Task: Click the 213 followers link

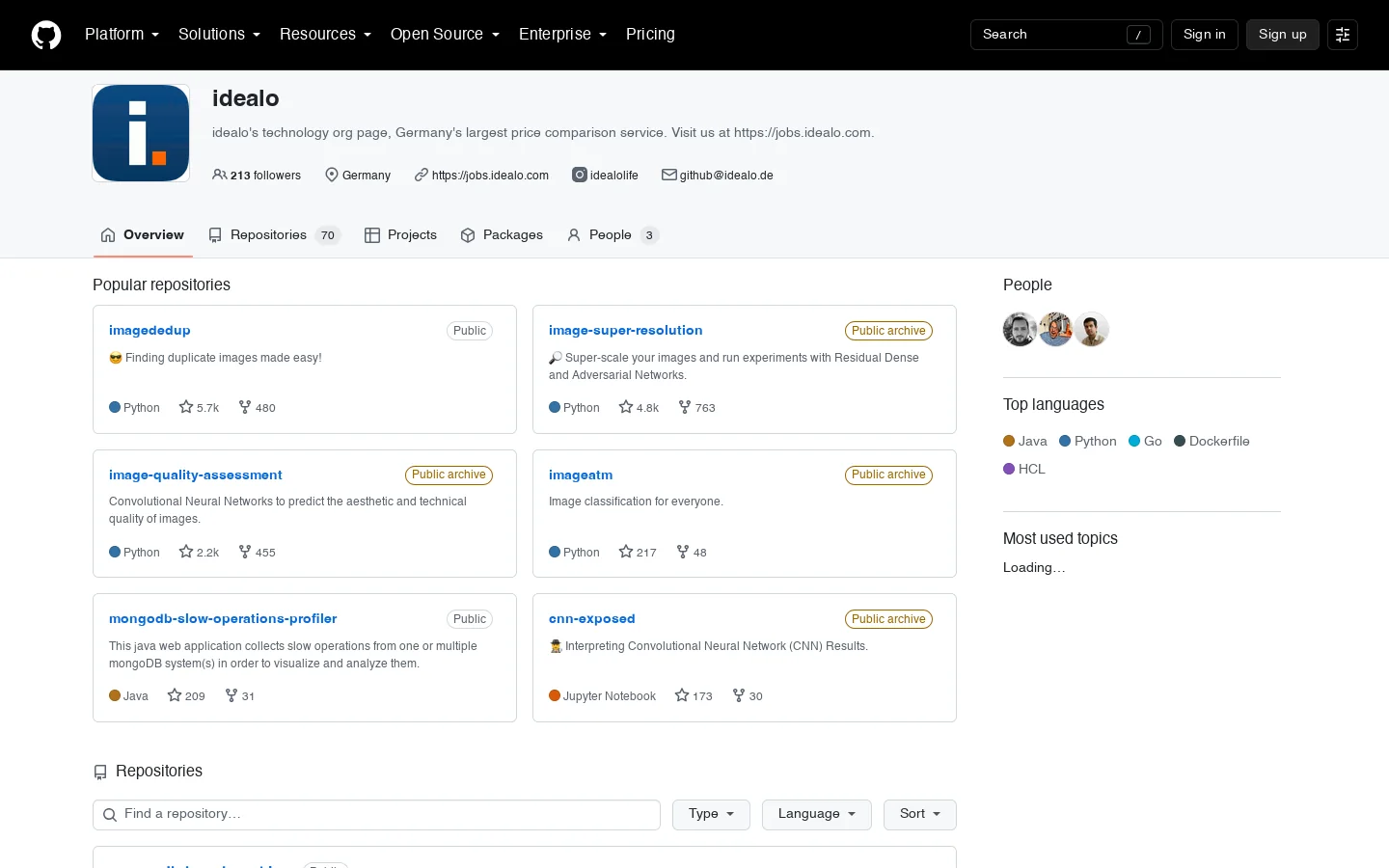Action: [257, 176]
